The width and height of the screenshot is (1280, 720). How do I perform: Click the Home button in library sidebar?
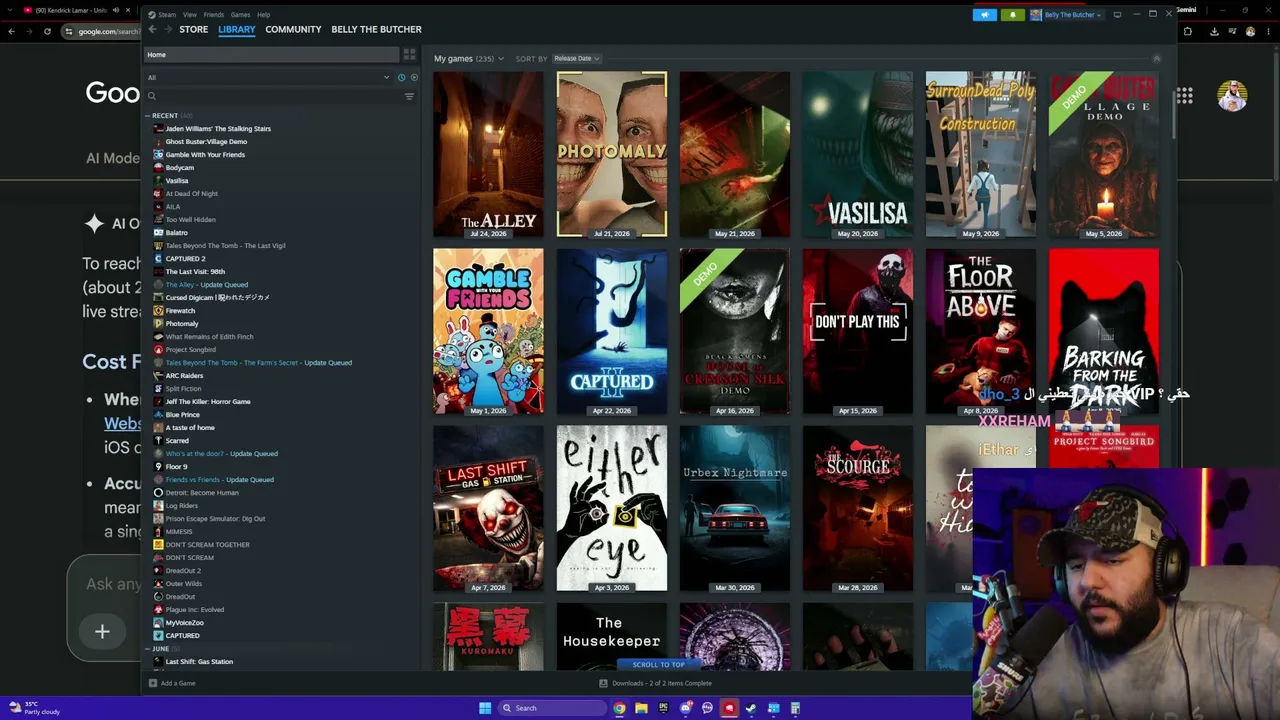click(271, 54)
